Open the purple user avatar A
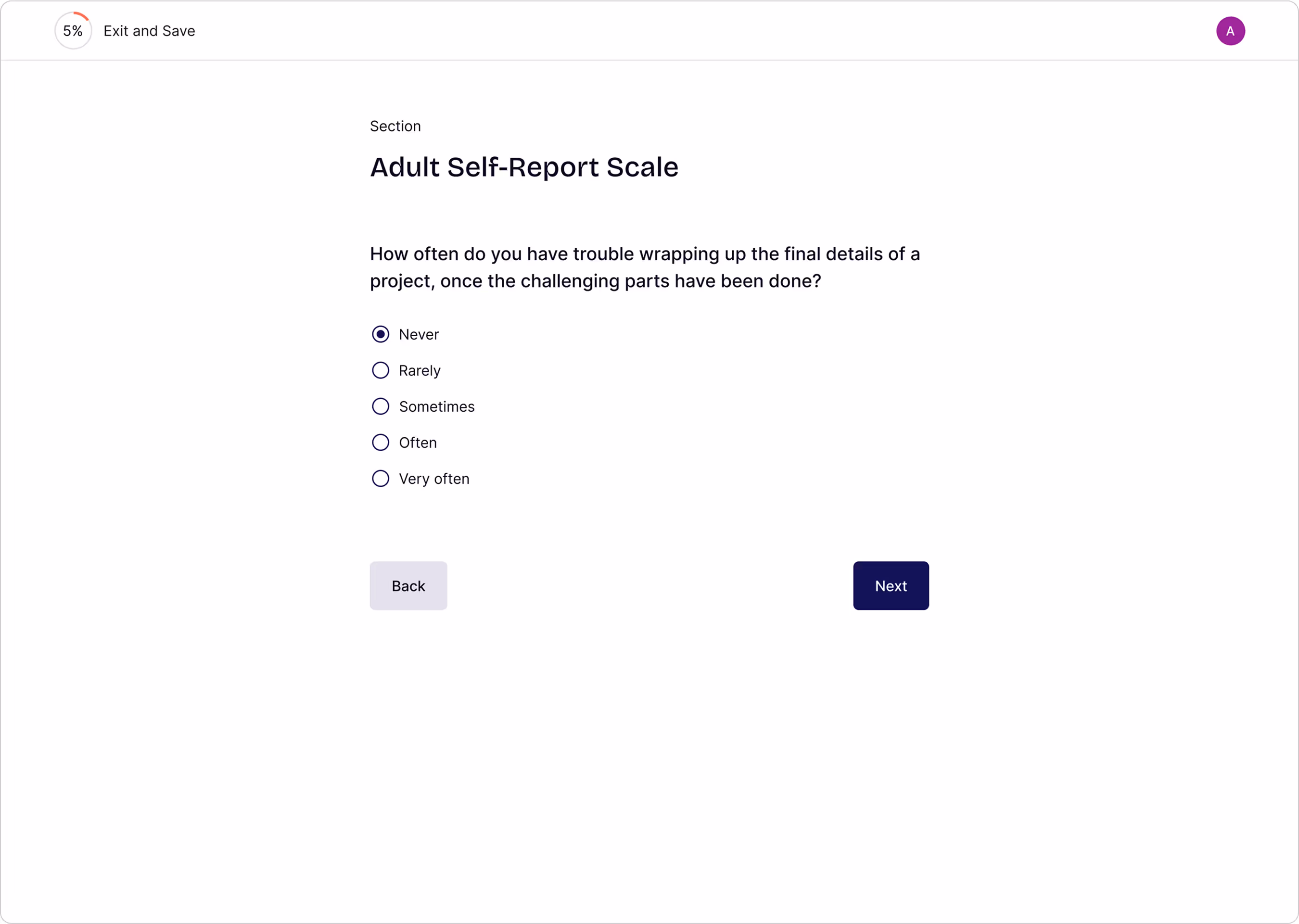The width and height of the screenshot is (1299, 924). coord(1230,31)
